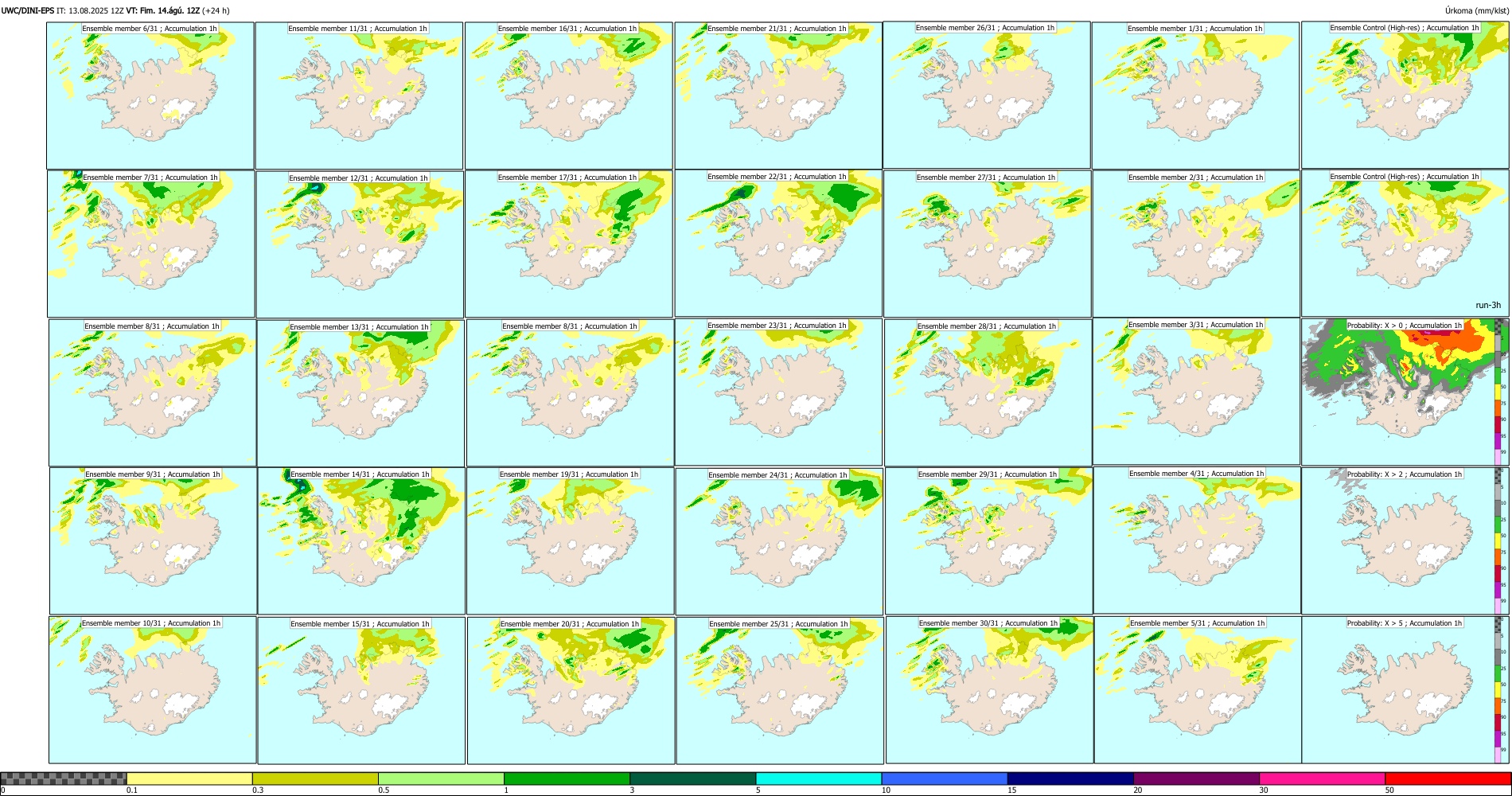
Task: Pick the navy 15–20 legend swatch
Action: [x=1070, y=778]
